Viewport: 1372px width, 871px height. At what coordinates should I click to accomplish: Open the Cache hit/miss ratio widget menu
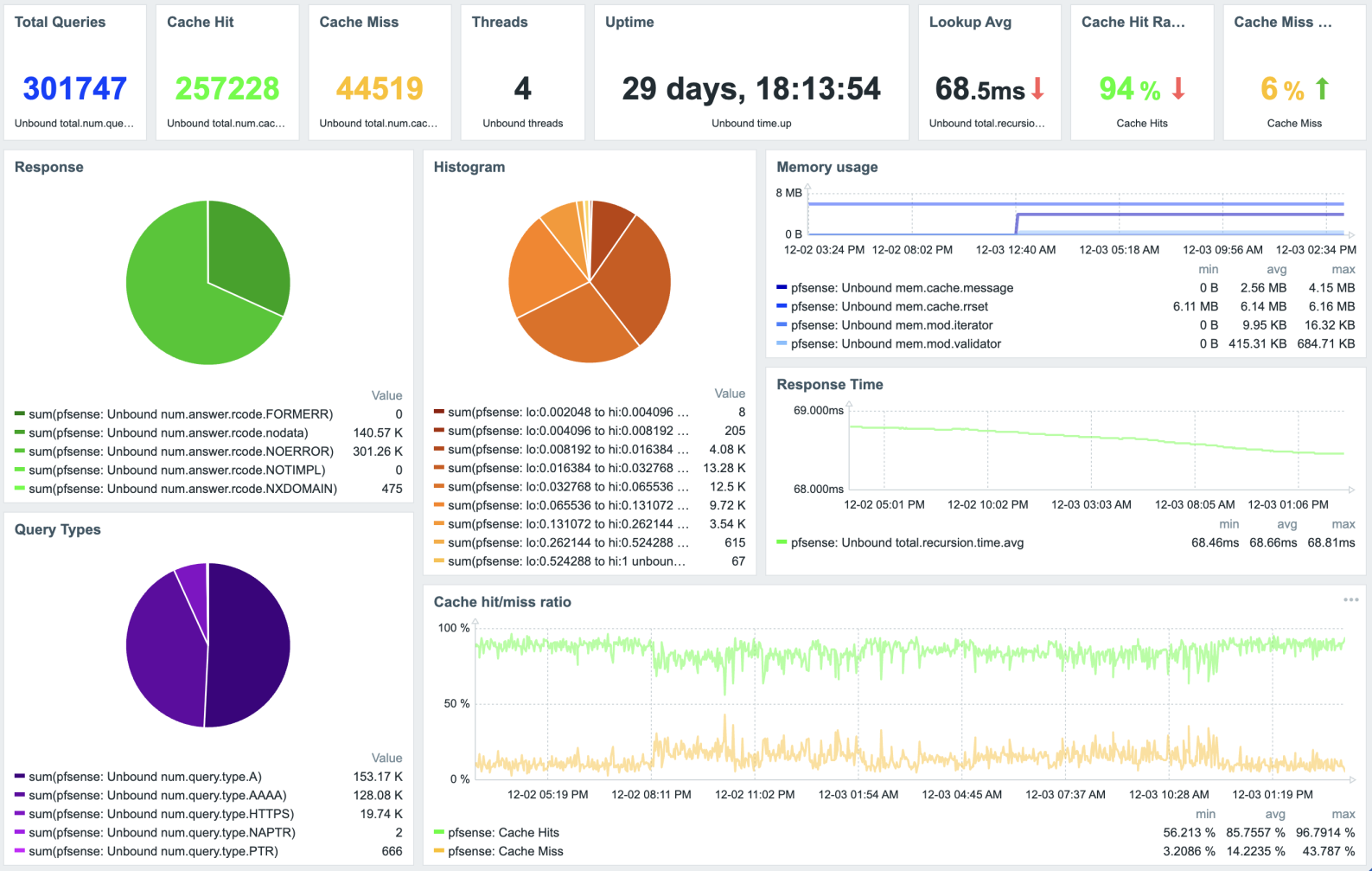[x=1350, y=600]
